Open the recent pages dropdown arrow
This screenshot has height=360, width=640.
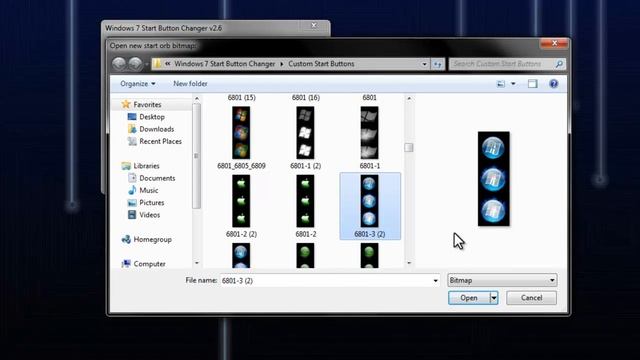click(147, 64)
